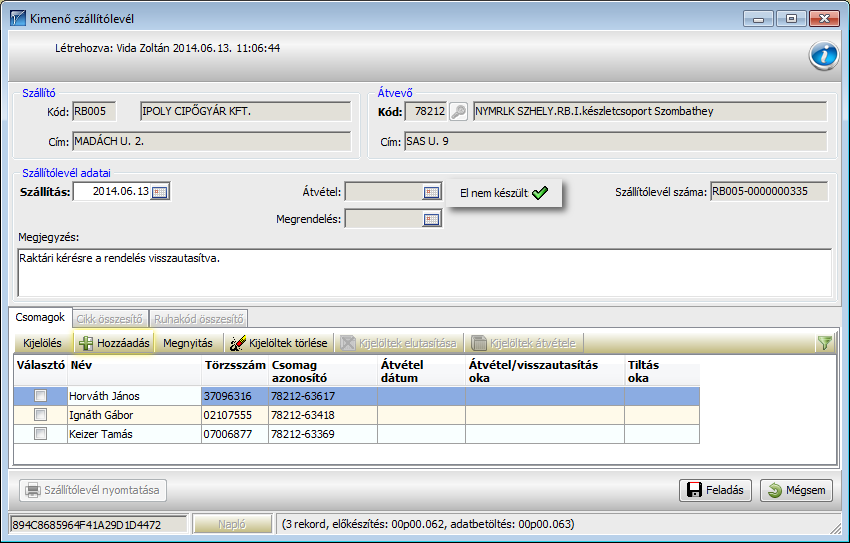Tick checkbox for Horváth János
Viewport: 850px width, 543px height.
[40, 396]
